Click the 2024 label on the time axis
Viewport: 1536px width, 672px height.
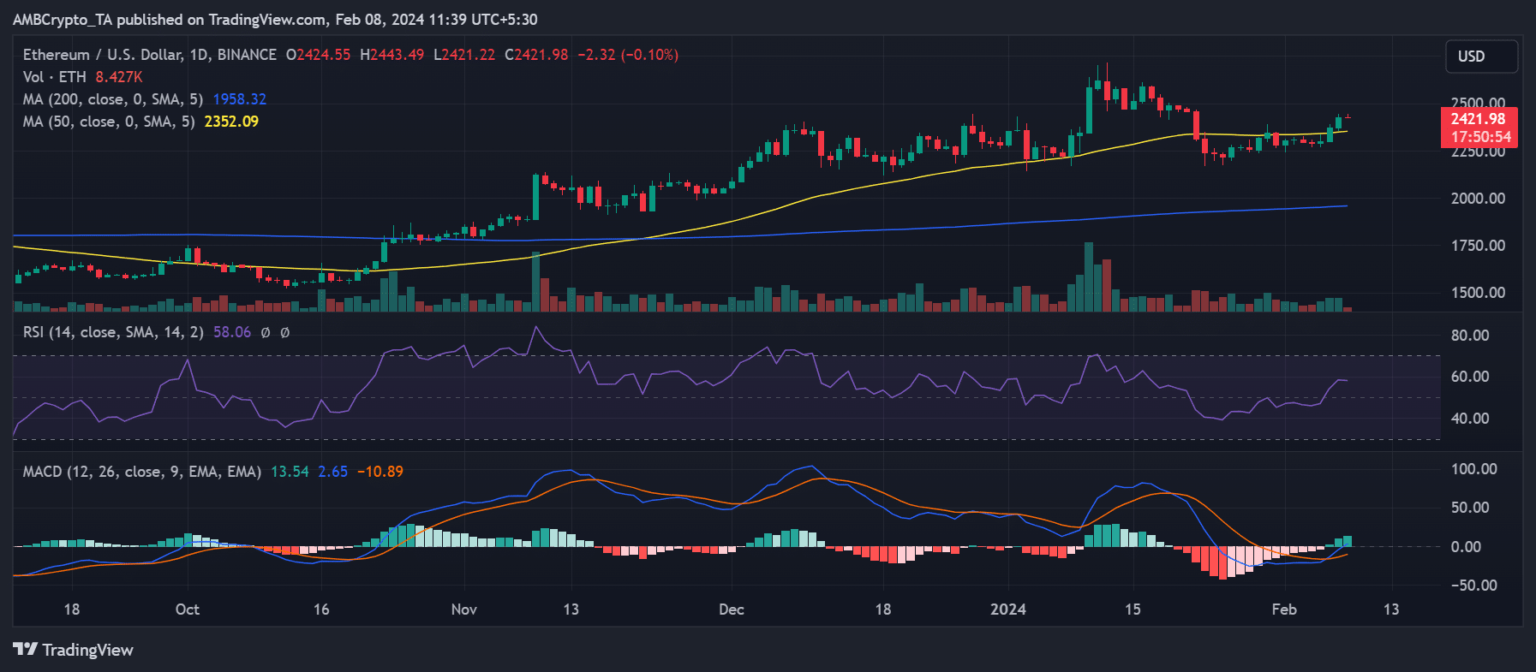(x=1008, y=609)
